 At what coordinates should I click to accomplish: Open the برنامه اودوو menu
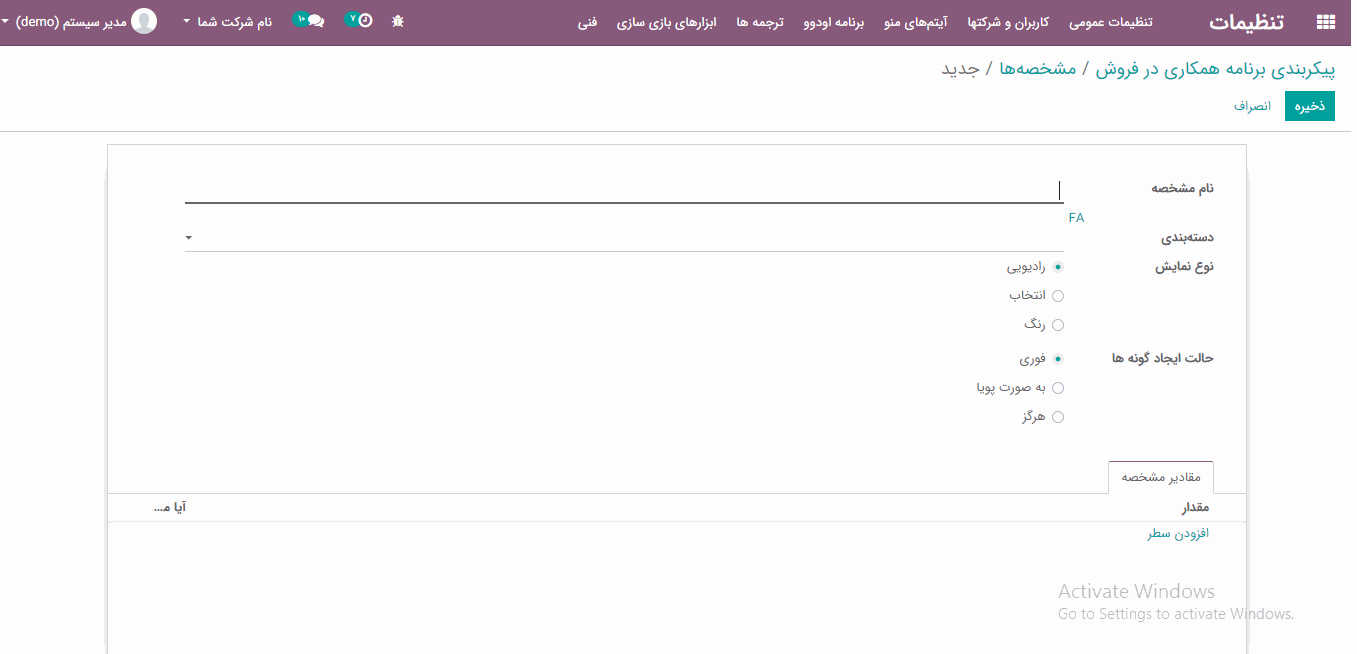point(833,21)
